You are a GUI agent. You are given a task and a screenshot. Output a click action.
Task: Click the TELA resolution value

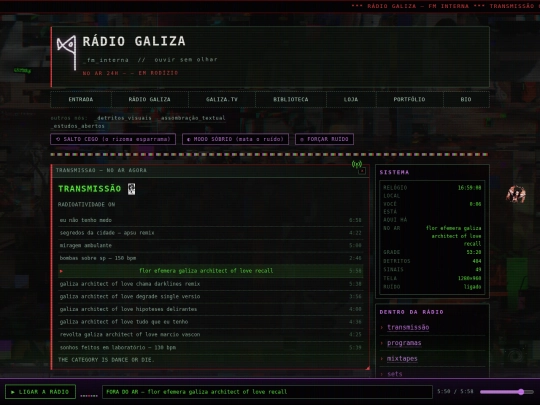pyautogui.click(x=470, y=278)
